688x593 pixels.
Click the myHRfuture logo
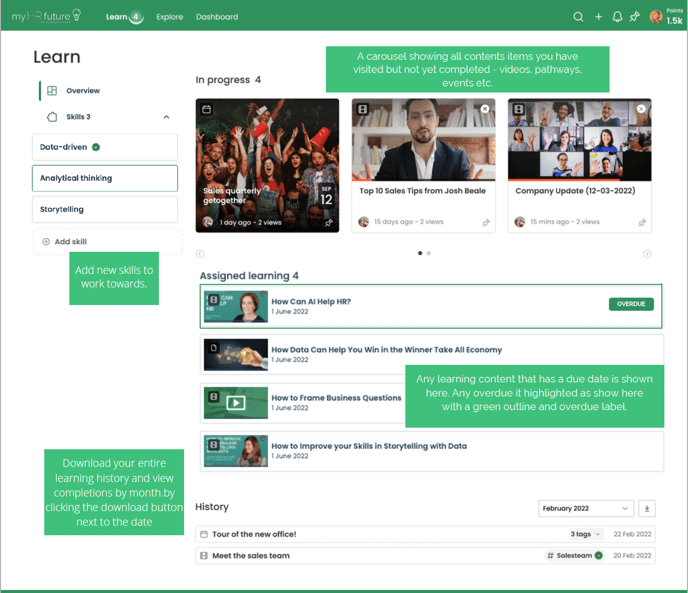tap(46, 16)
